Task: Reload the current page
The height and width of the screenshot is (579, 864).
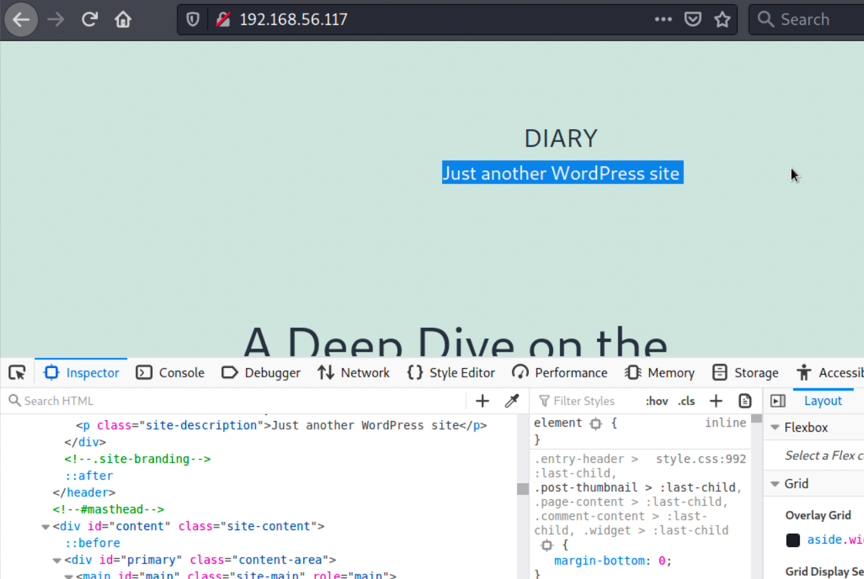Action: 89,20
